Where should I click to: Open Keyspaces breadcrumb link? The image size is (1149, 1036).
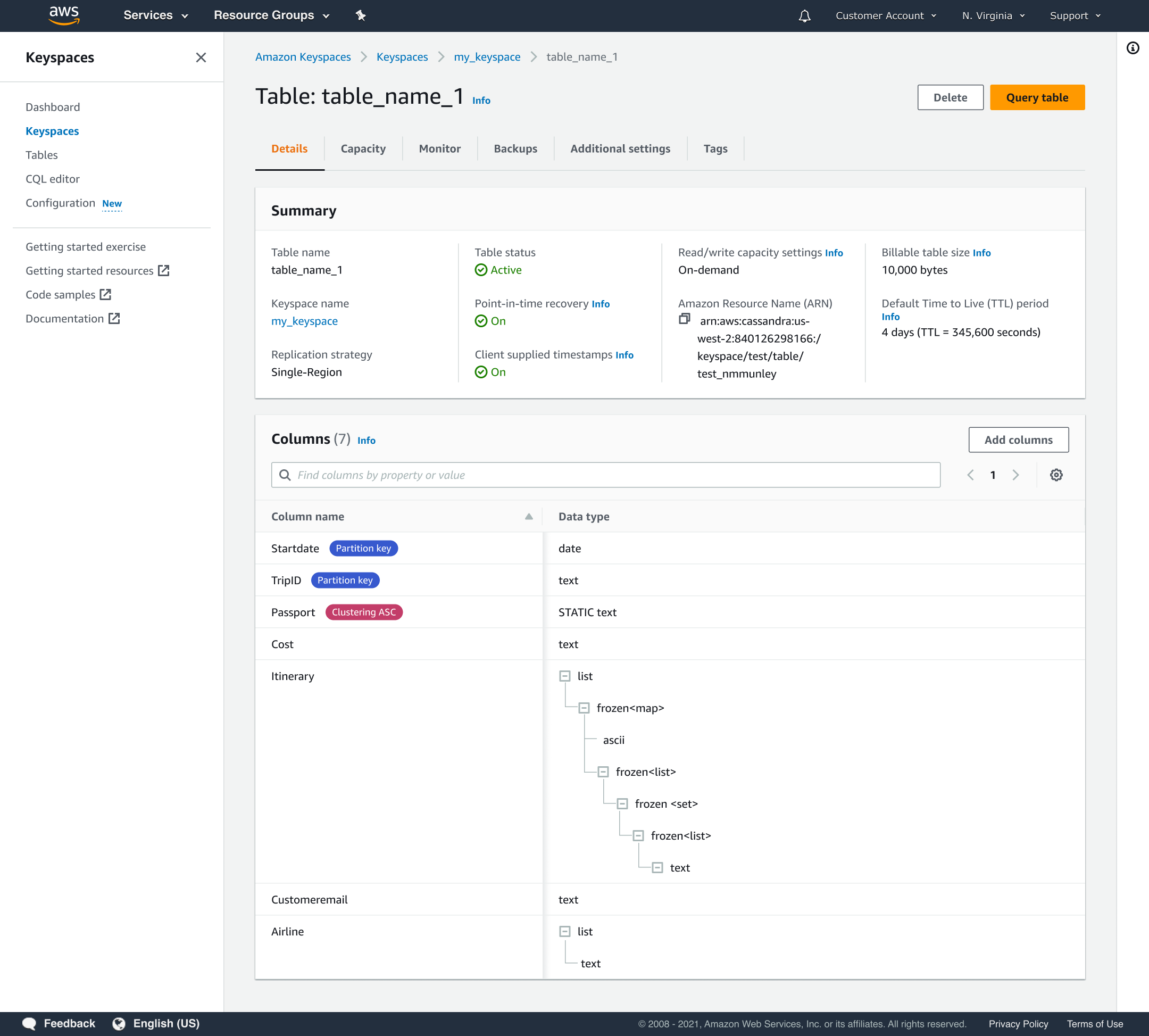402,57
